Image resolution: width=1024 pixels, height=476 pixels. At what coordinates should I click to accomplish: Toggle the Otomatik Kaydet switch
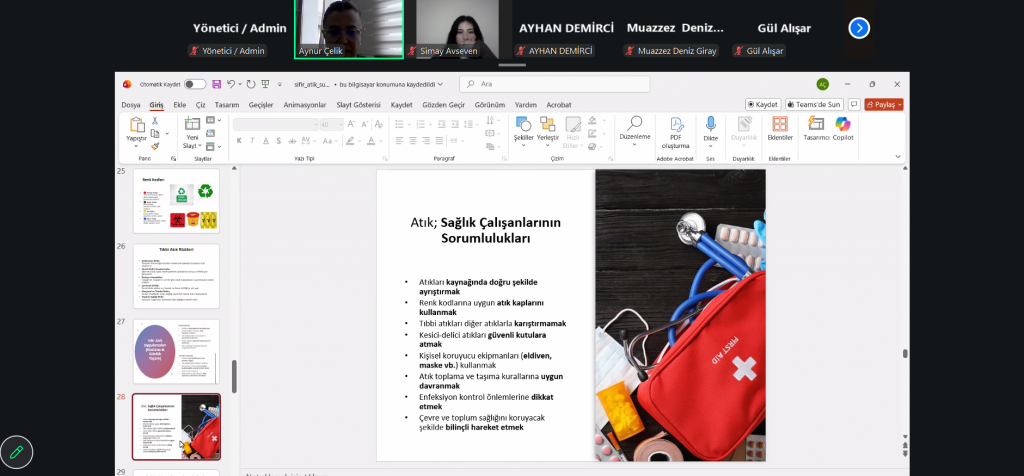tap(195, 84)
